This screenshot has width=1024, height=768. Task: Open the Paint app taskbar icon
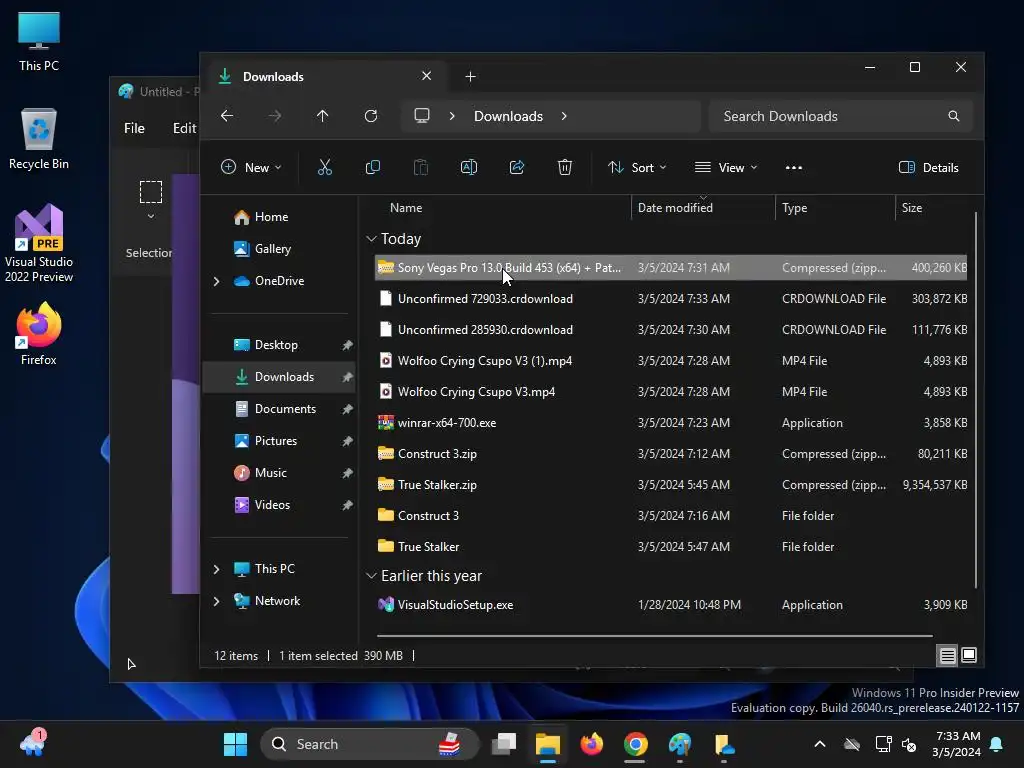coord(680,744)
